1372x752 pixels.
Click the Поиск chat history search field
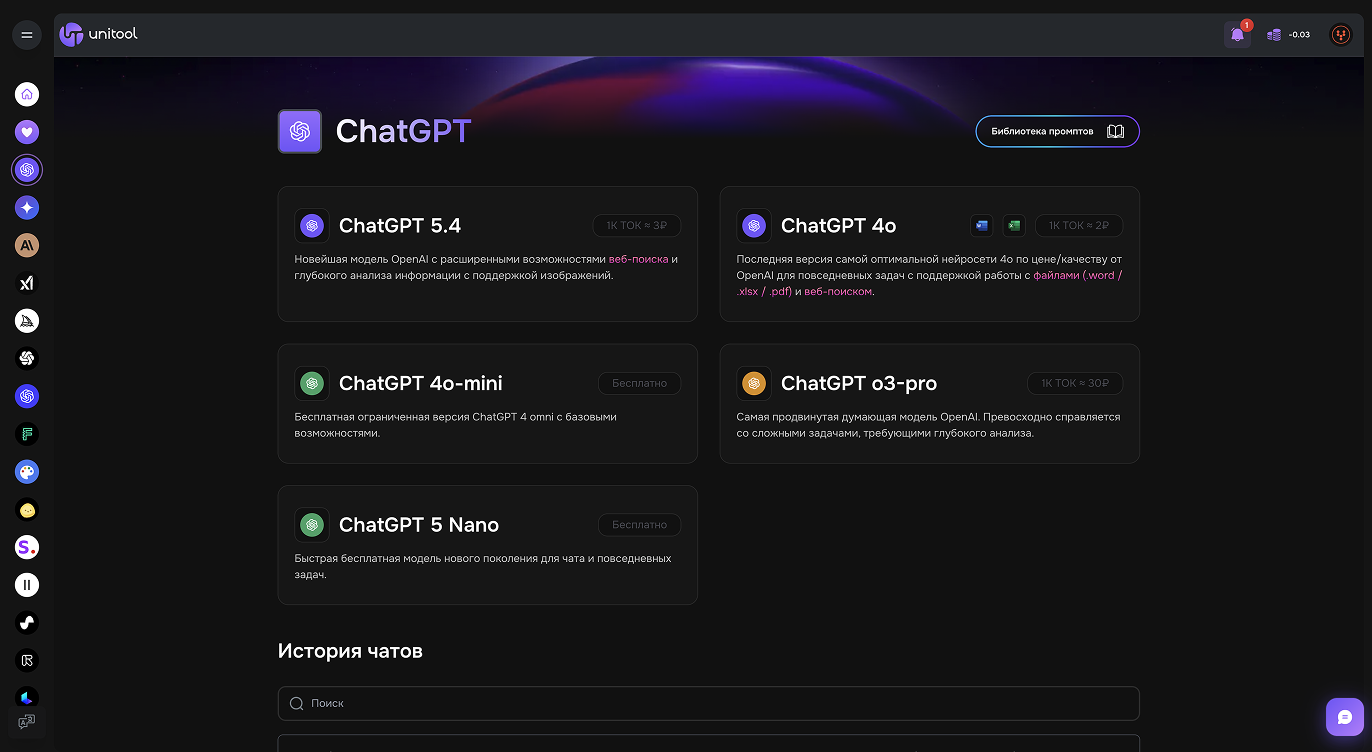tap(708, 703)
